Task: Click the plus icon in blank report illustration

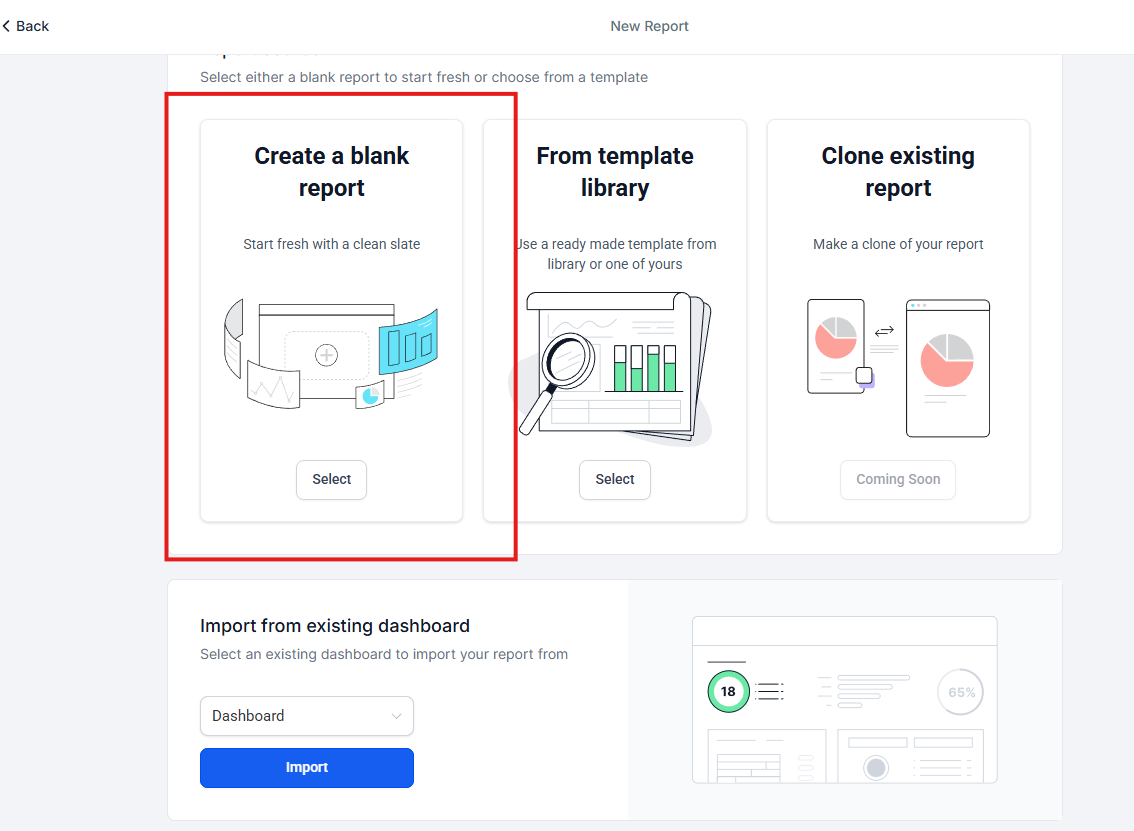Action: coord(326,355)
